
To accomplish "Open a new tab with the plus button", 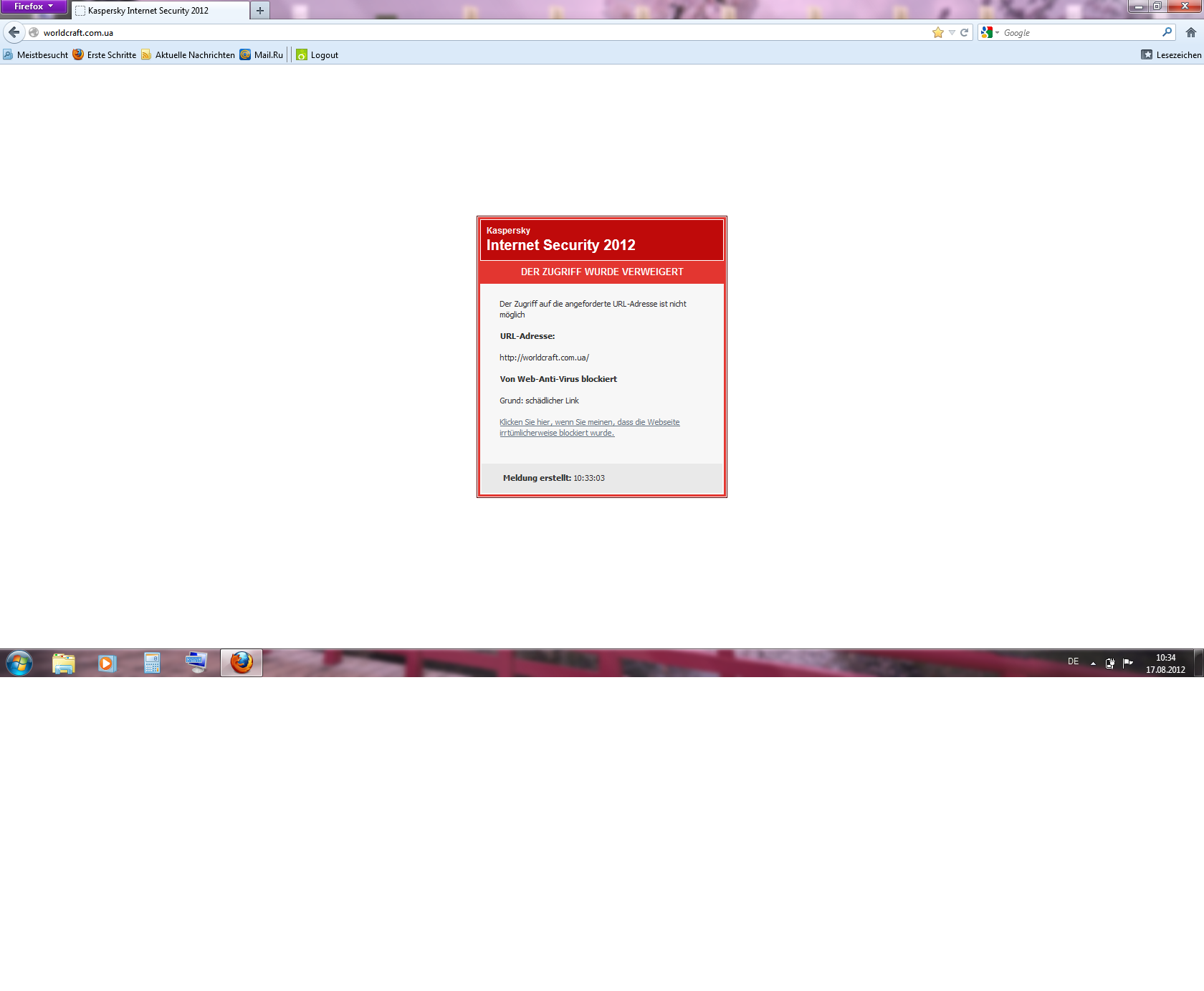I will 260,11.
